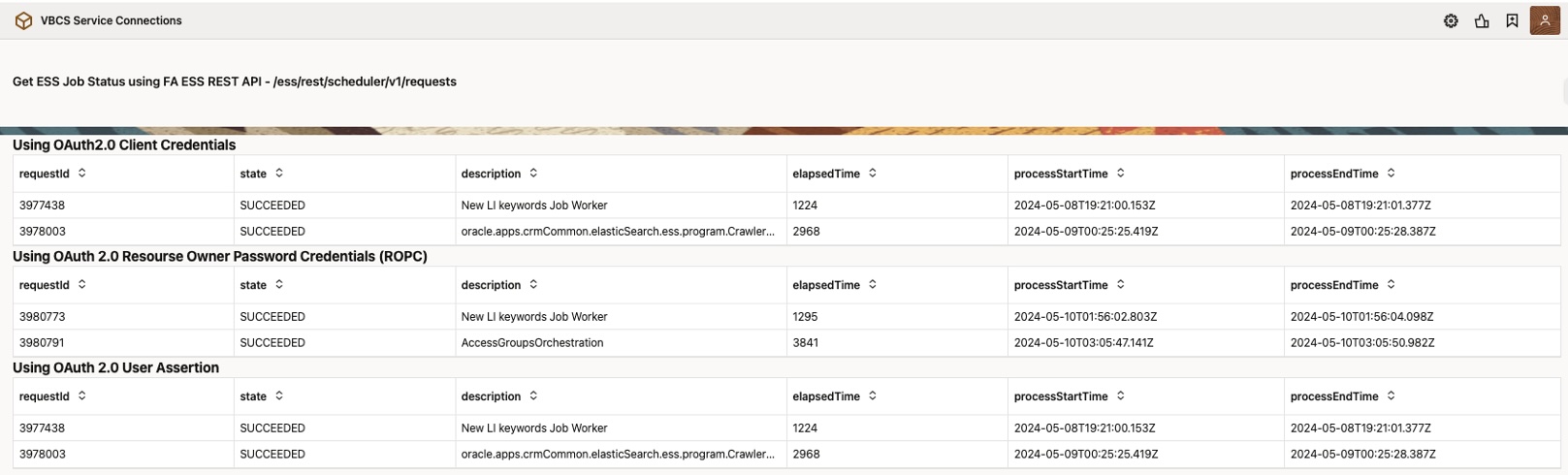This screenshot has width=1568, height=475.
Task: Click the 3980773 requestId cell
Action: click(43, 317)
